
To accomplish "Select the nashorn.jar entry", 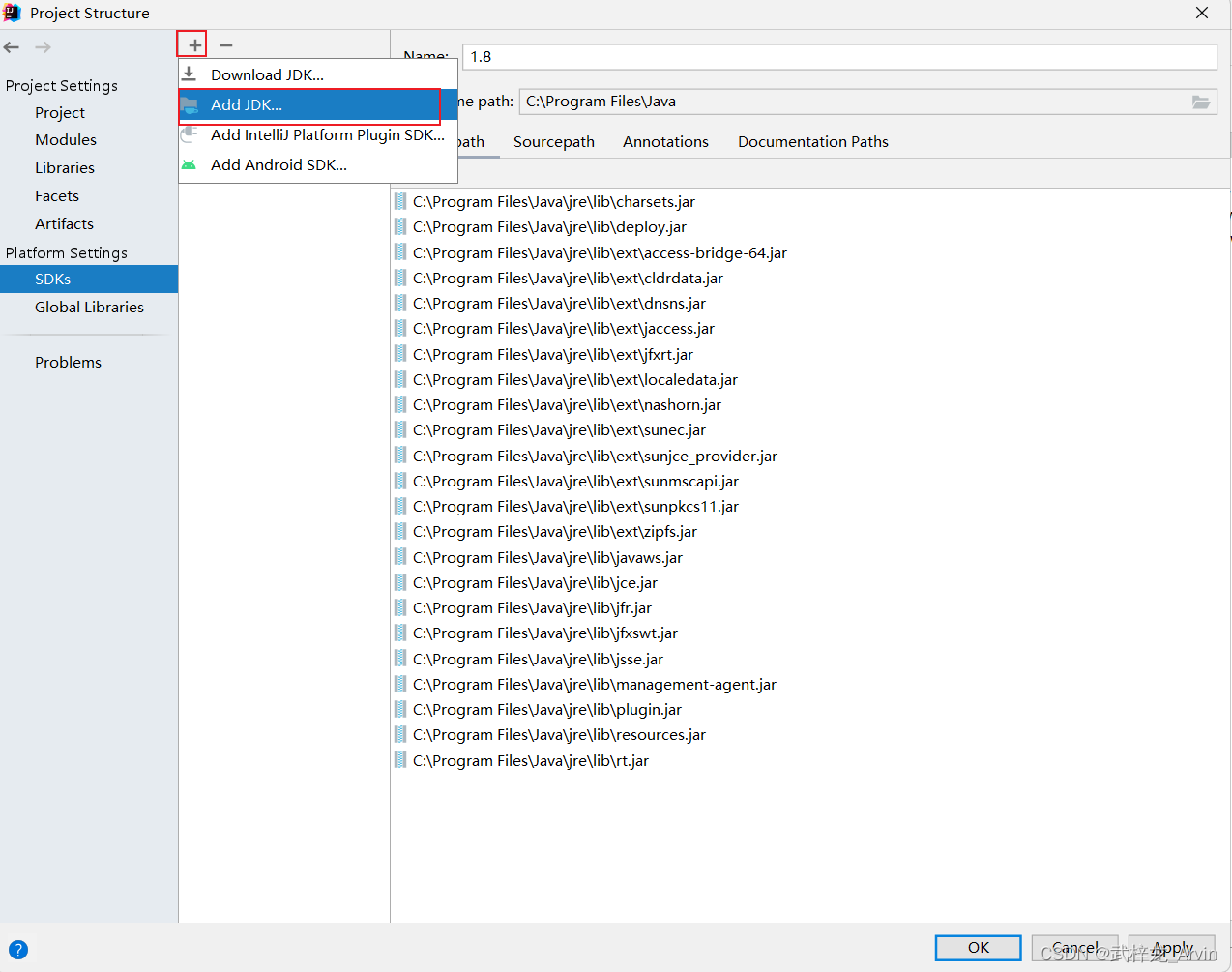I will [567, 404].
